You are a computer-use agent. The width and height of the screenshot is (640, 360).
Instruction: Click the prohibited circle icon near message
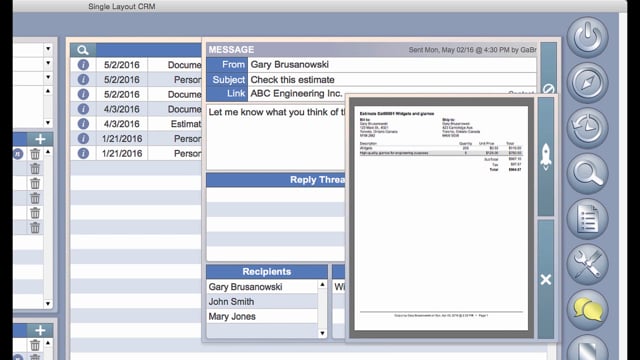coord(549,89)
